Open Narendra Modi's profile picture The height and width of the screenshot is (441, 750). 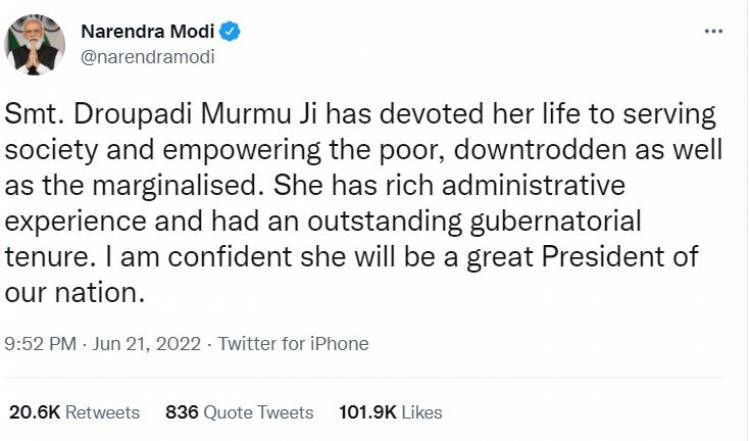(x=35, y=44)
